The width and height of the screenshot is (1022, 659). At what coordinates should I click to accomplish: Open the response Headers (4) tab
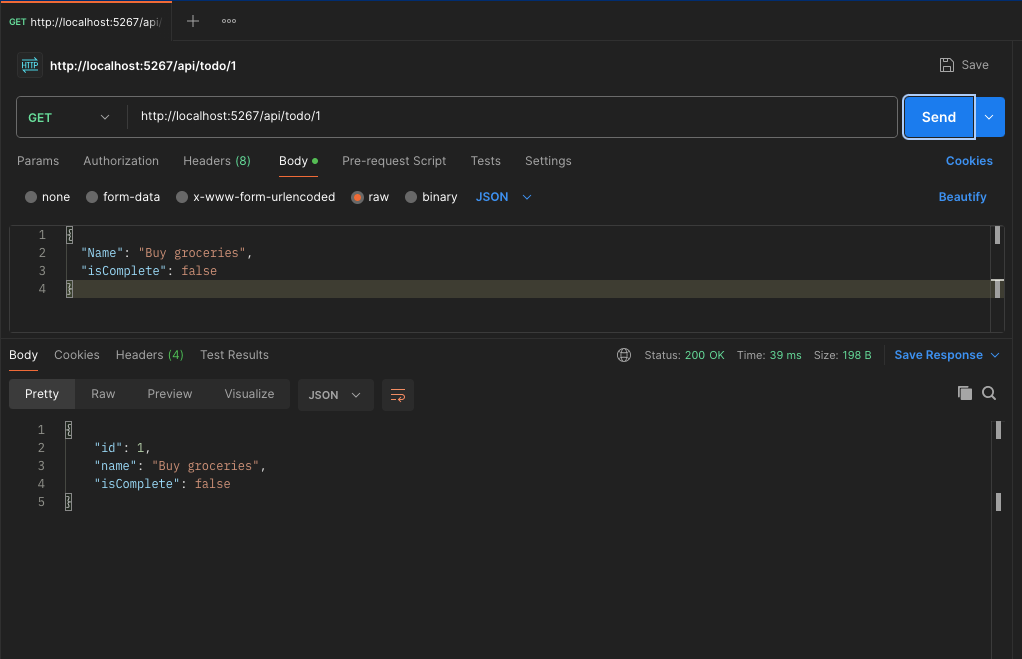coord(150,355)
